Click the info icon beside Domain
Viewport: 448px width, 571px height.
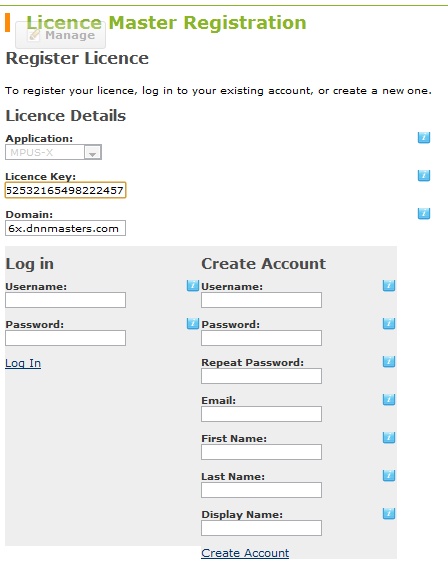point(424,213)
